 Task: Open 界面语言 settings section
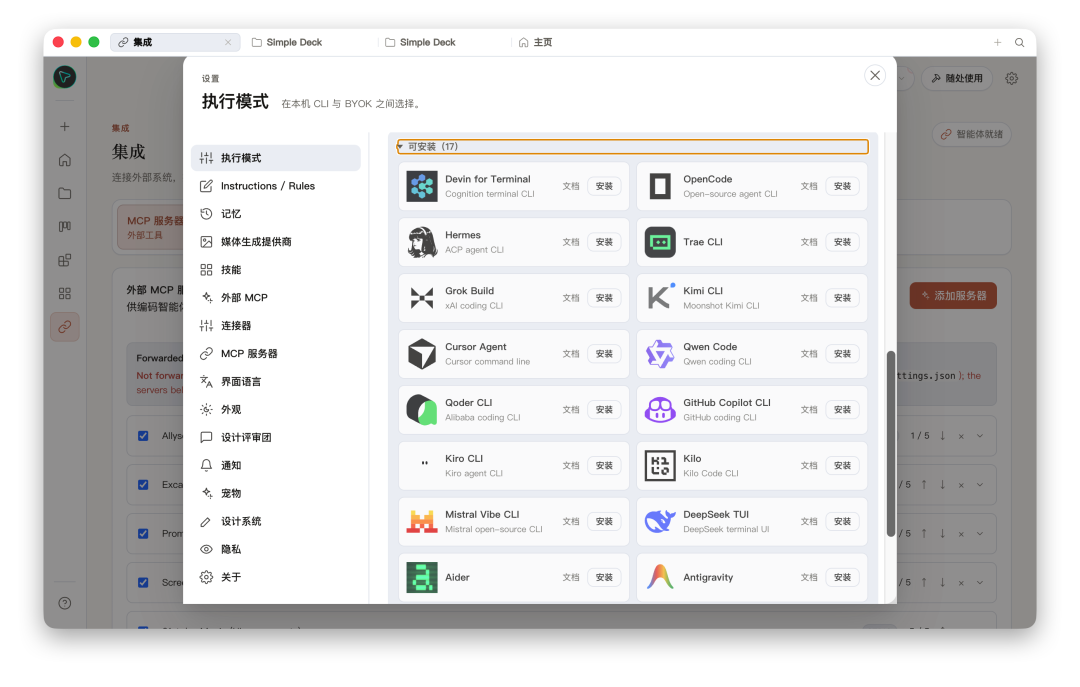276,382
